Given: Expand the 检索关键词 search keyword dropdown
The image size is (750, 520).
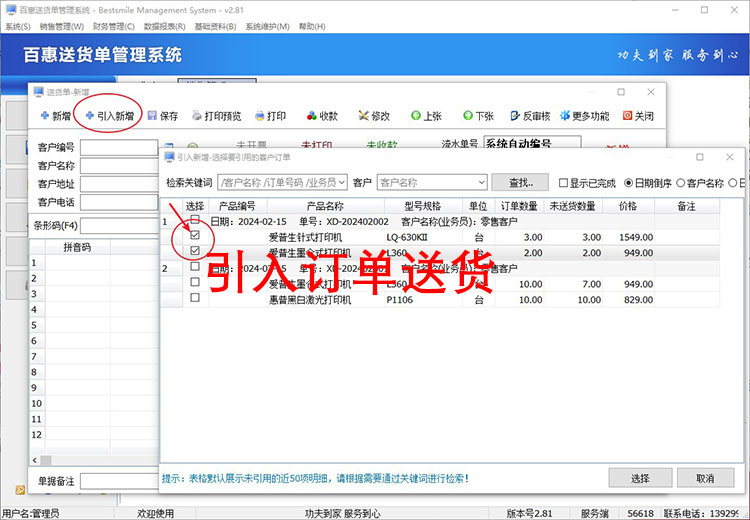Looking at the screenshot, I should pos(342,183).
